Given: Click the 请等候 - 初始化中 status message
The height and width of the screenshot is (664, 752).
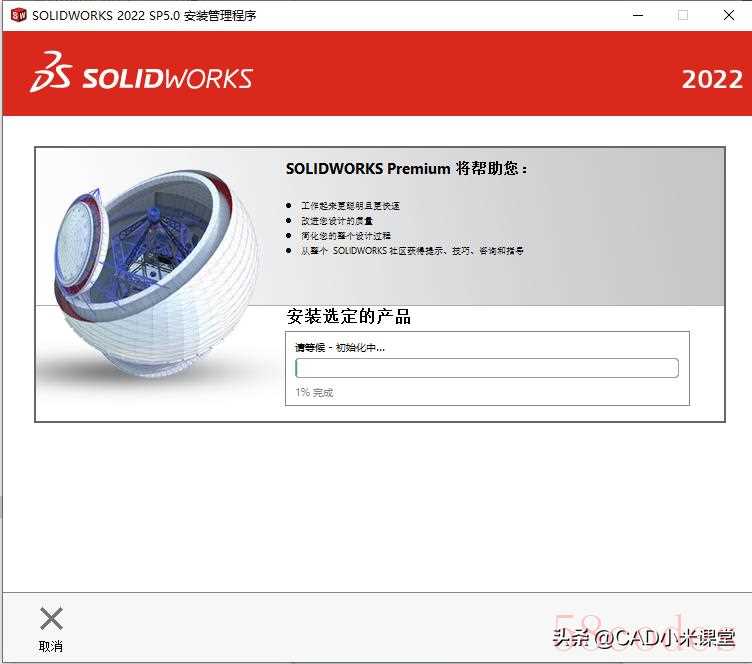Looking at the screenshot, I should [x=340, y=348].
